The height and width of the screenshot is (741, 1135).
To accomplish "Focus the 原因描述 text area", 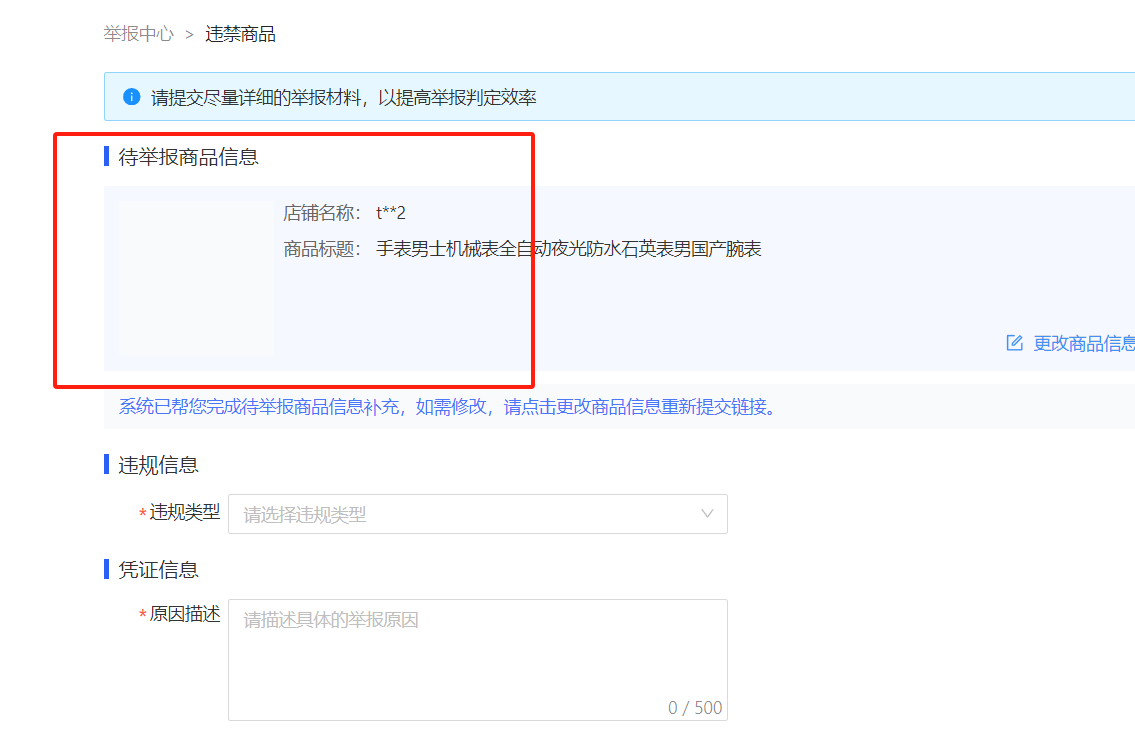I will click(x=477, y=655).
